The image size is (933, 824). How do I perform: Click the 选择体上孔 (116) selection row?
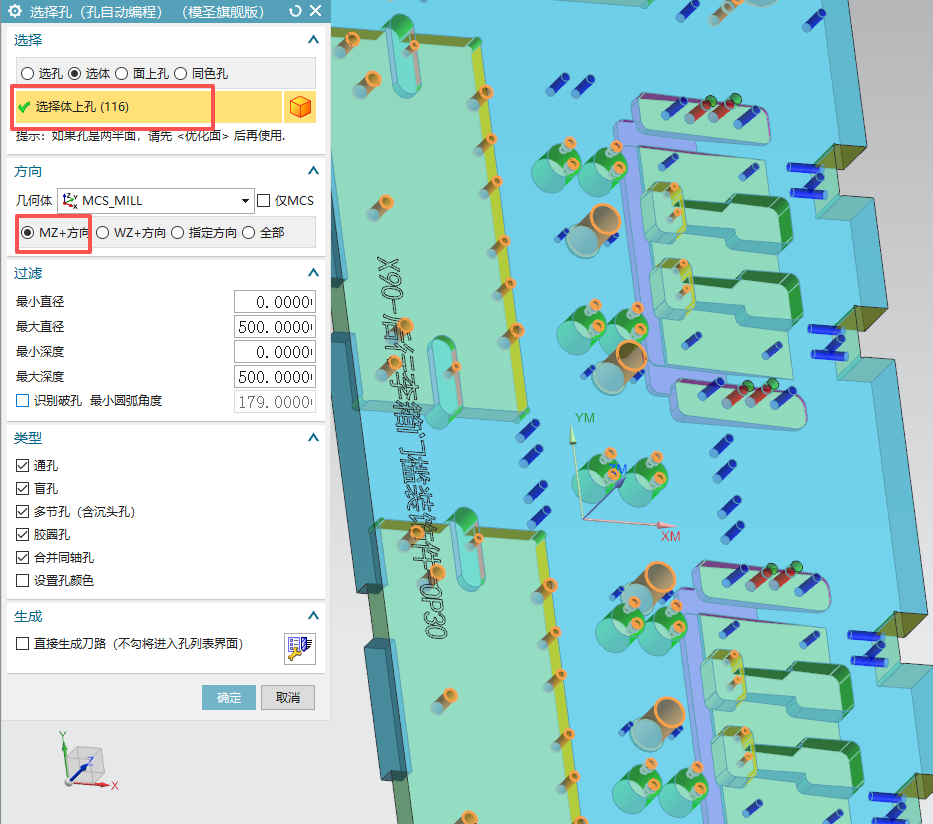148,107
